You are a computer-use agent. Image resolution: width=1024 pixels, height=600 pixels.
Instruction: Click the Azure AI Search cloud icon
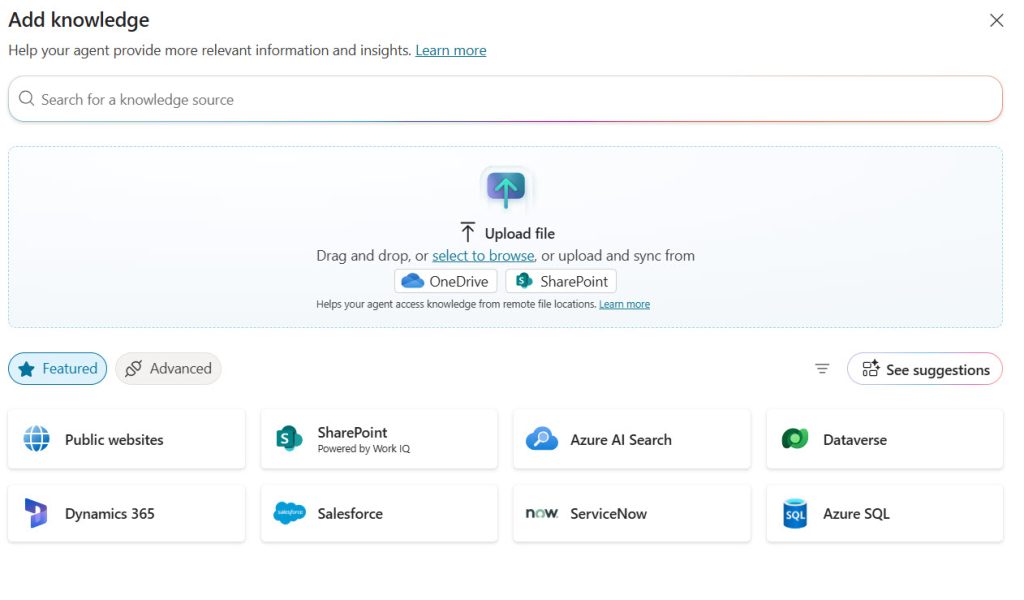tap(542, 439)
